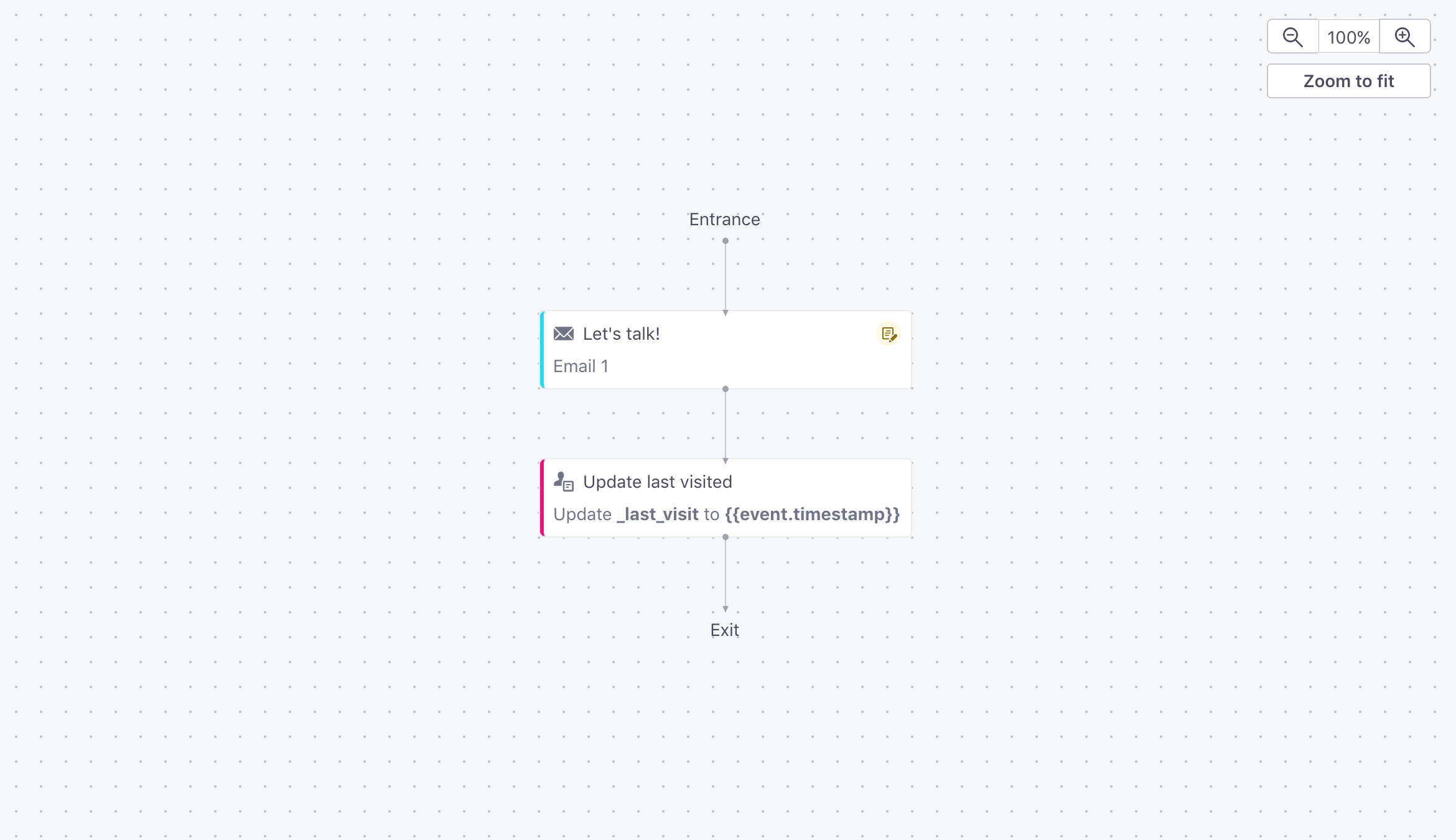The width and height of the screenshot is (1456, 840).
Task: Click the _last_visit attribute text
Action: point(658,515)
